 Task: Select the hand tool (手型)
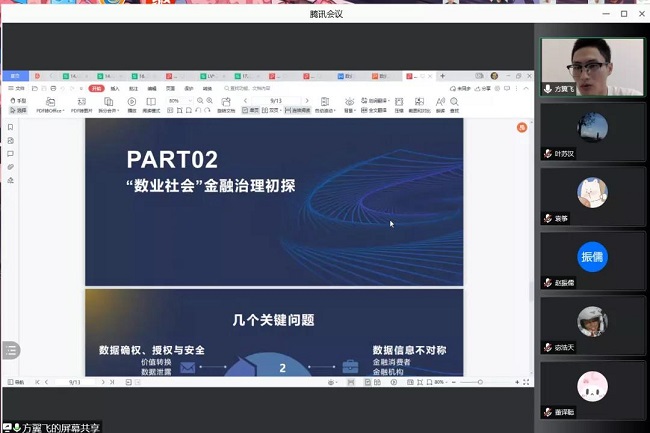coord(19,101)
